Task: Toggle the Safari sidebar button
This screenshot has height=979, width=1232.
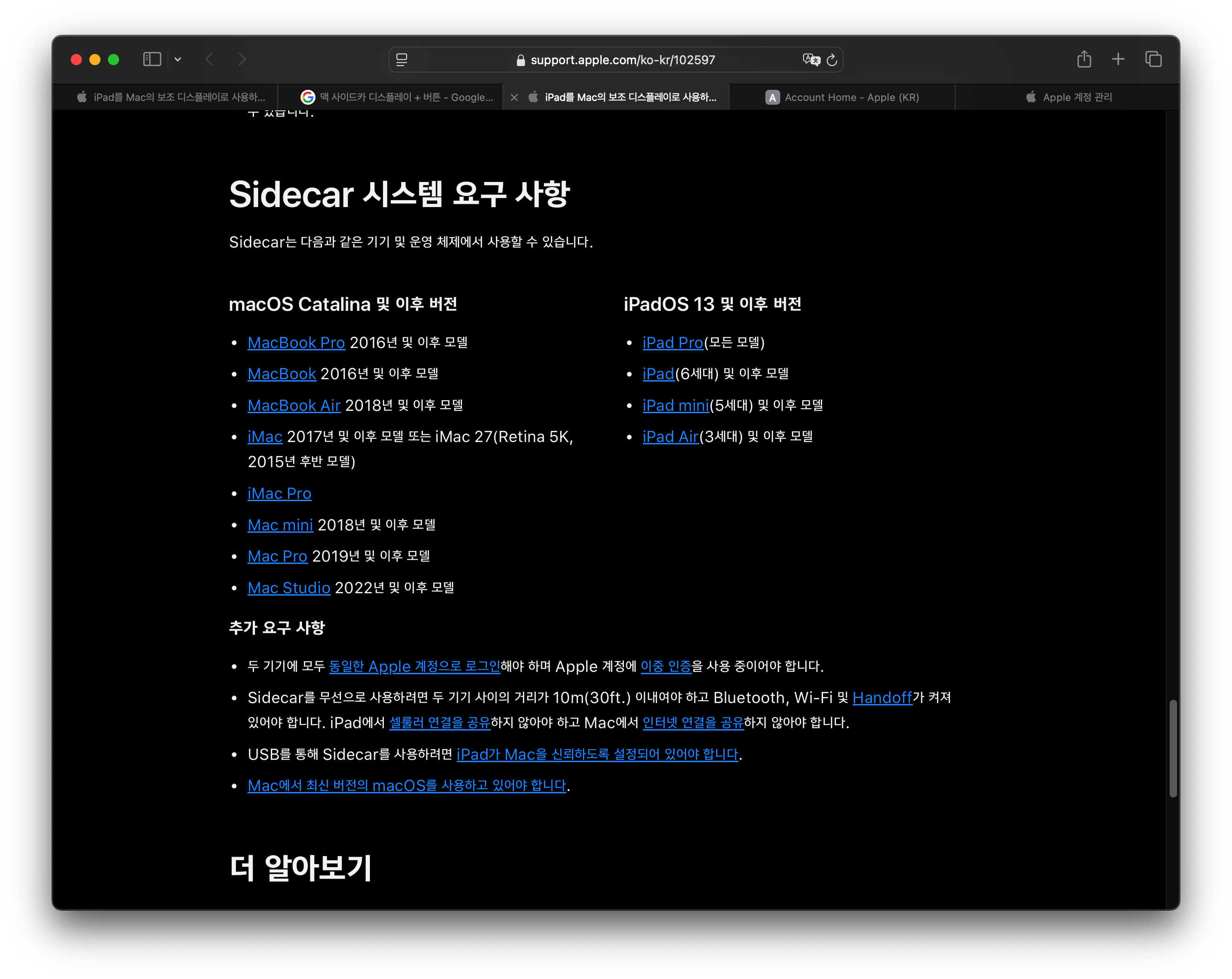Action: pyautogui.click(x=151, y=60)
